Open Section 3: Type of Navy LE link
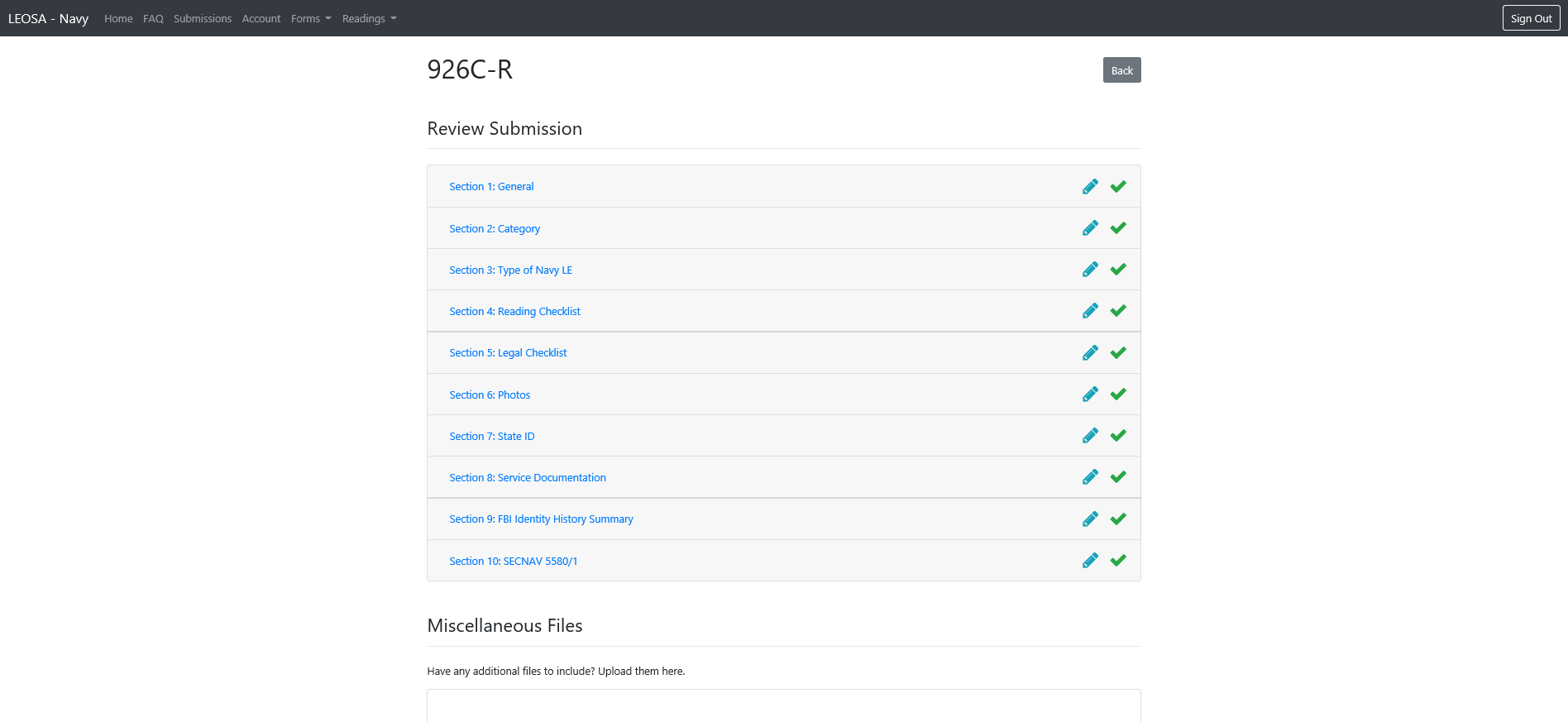 510,270
